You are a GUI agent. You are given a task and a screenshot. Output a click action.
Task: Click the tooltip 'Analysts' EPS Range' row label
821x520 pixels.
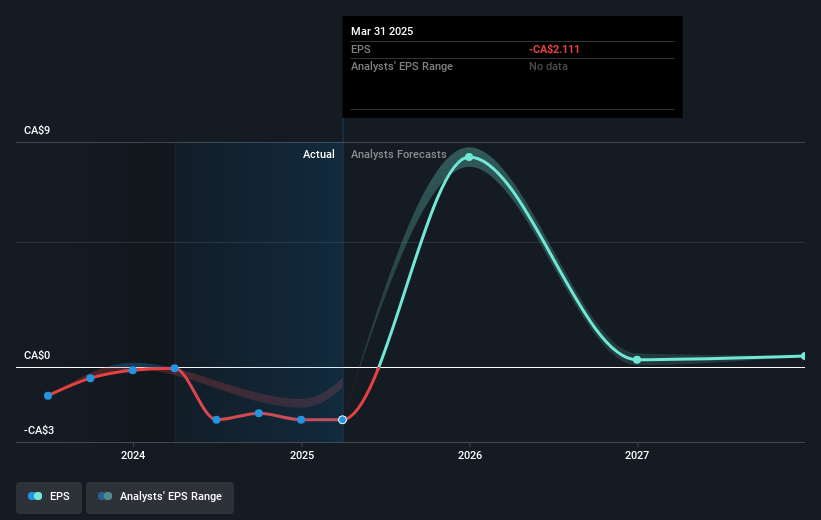(402, 67)
